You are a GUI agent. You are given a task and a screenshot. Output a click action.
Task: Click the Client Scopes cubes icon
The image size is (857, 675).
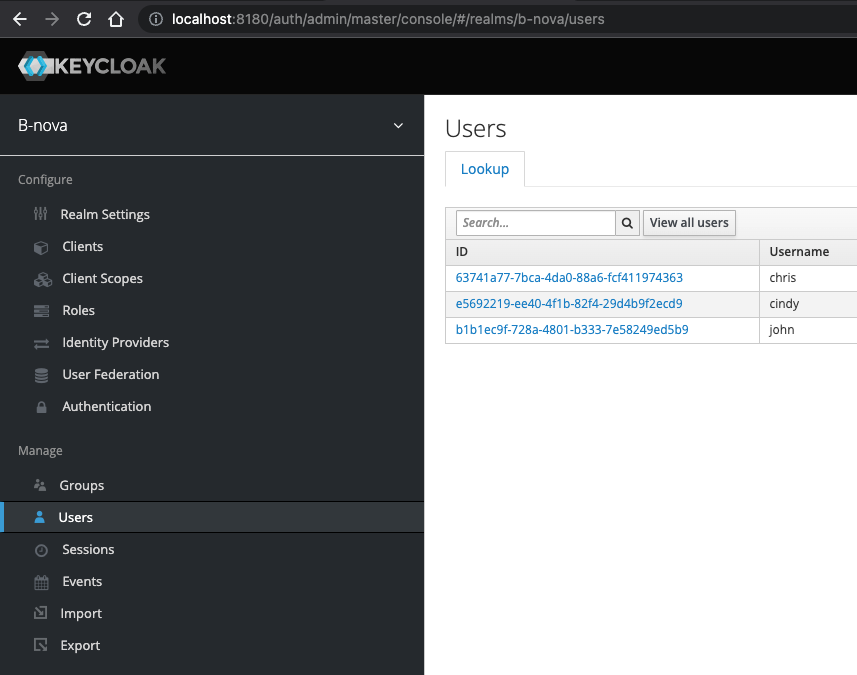(42, 279)
